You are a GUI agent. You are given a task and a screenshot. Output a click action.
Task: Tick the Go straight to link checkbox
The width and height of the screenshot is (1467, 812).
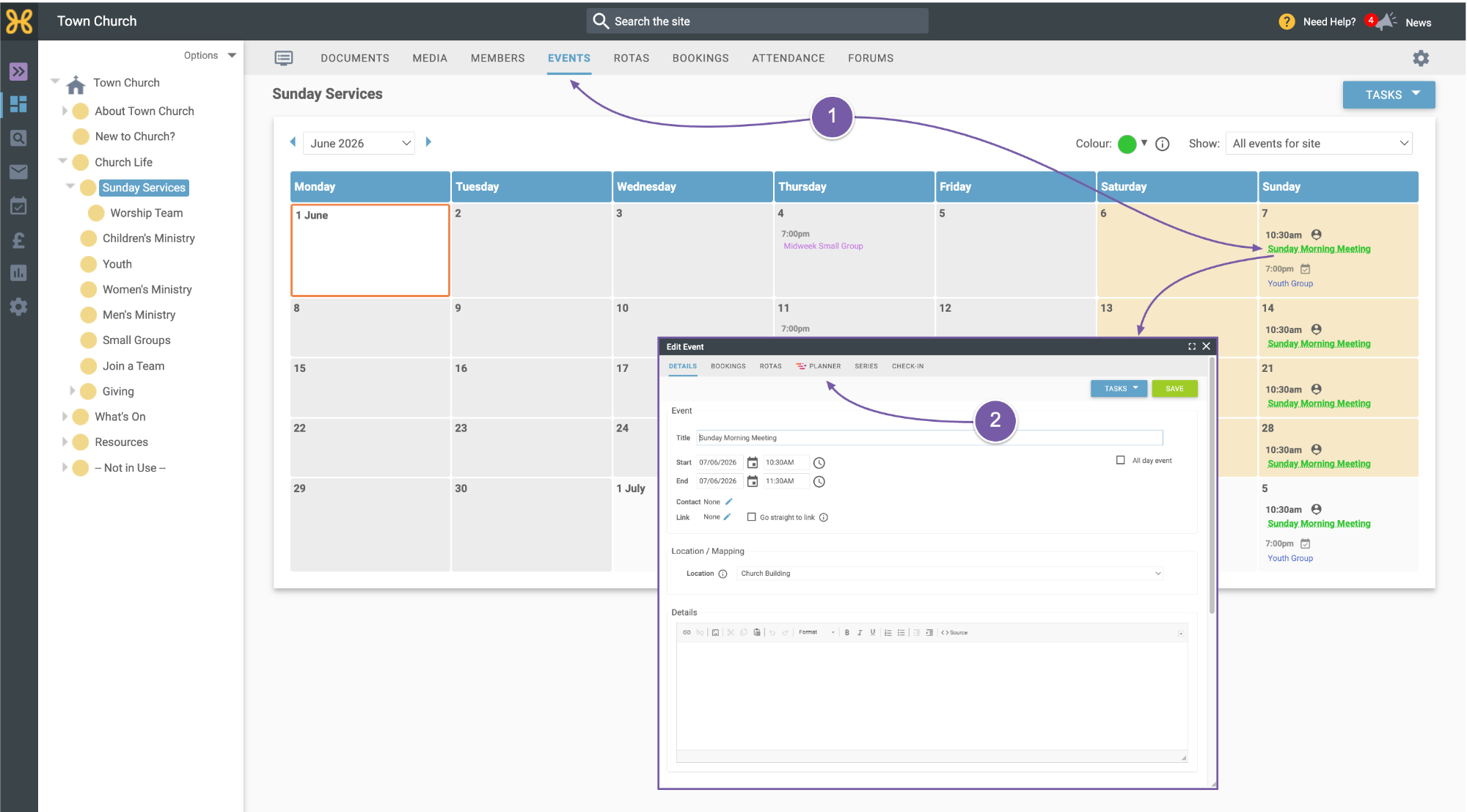point(751,517)
